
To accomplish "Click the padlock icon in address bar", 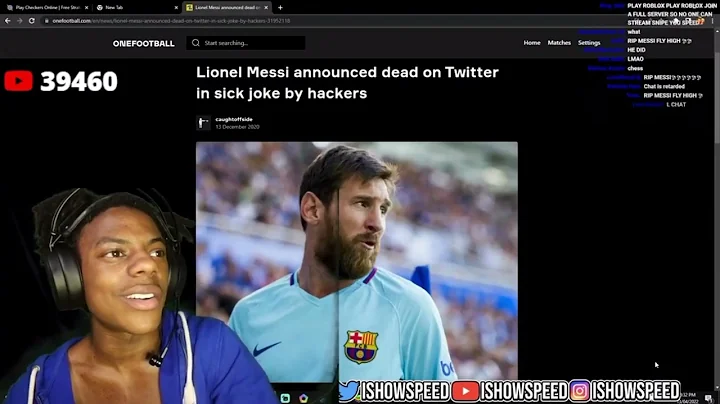I will (x=46, y=21).
